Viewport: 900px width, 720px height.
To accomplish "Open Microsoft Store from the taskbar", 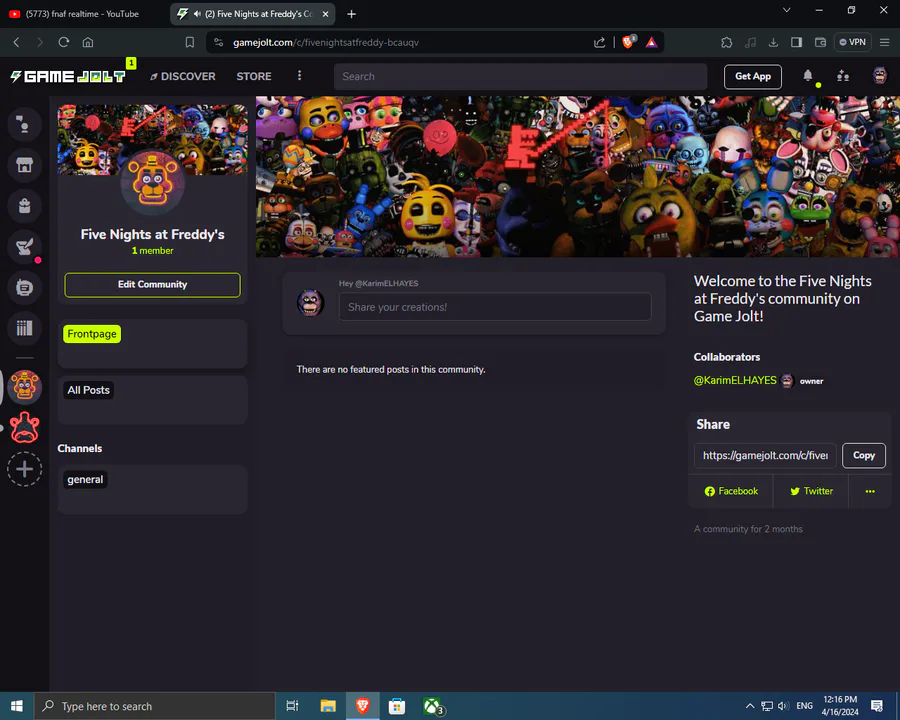I will point(397,706).
